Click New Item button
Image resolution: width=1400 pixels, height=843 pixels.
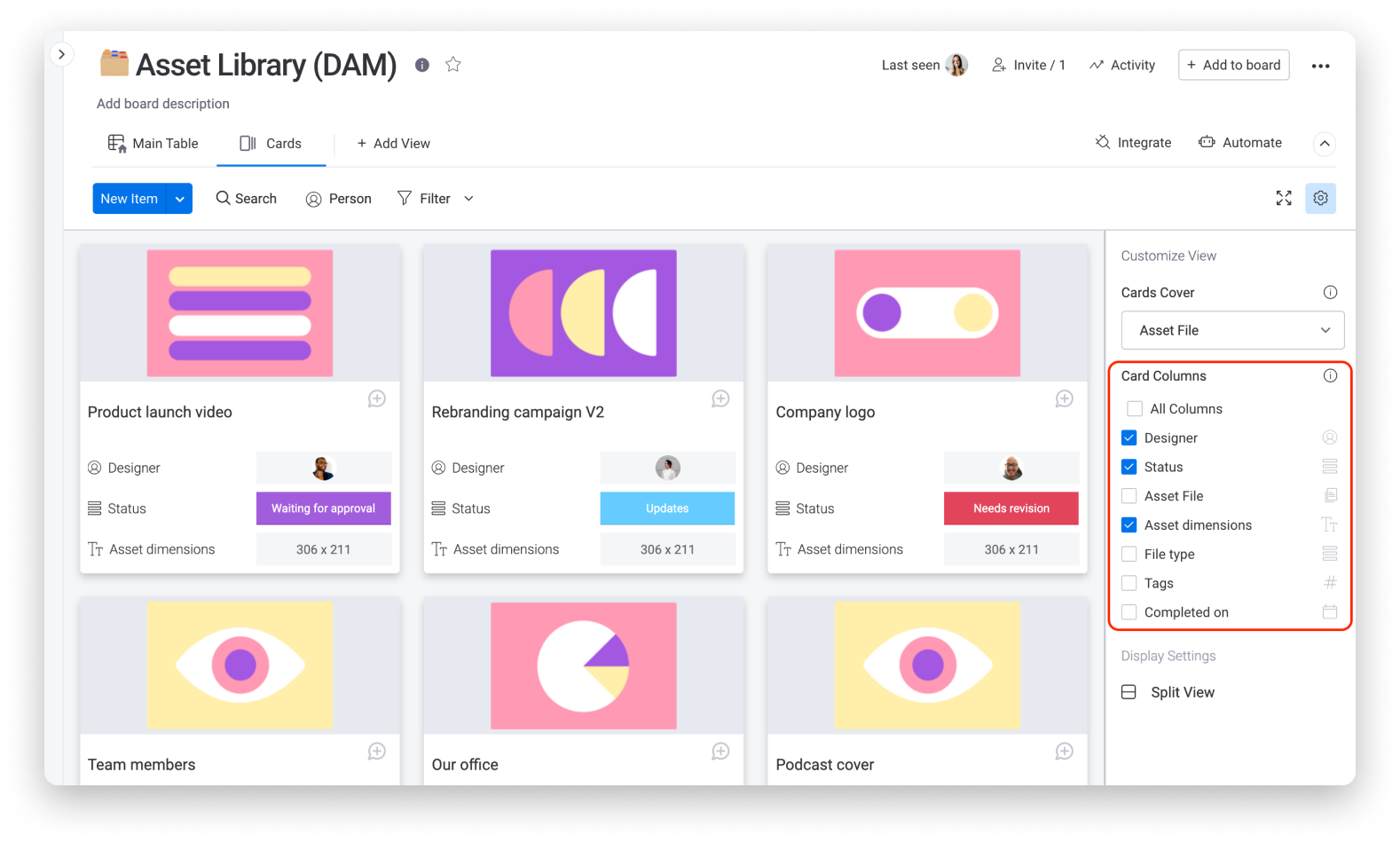coord(130,199)
